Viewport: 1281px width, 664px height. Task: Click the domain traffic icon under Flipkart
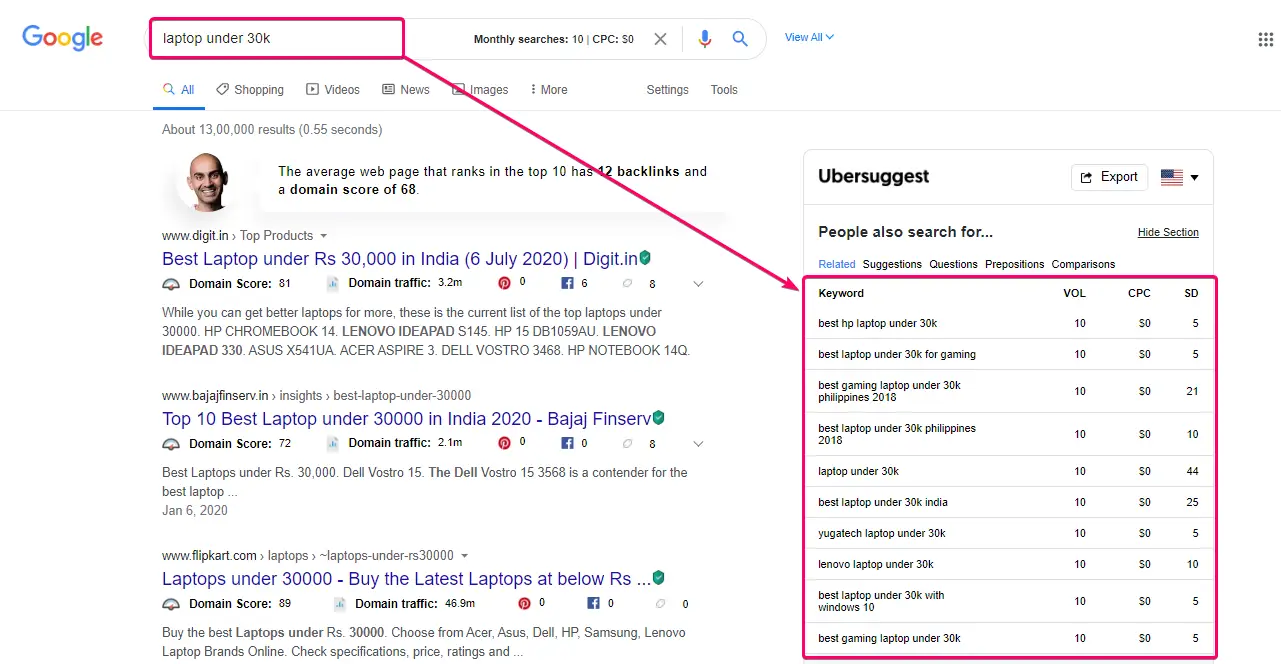coord(340,603)
